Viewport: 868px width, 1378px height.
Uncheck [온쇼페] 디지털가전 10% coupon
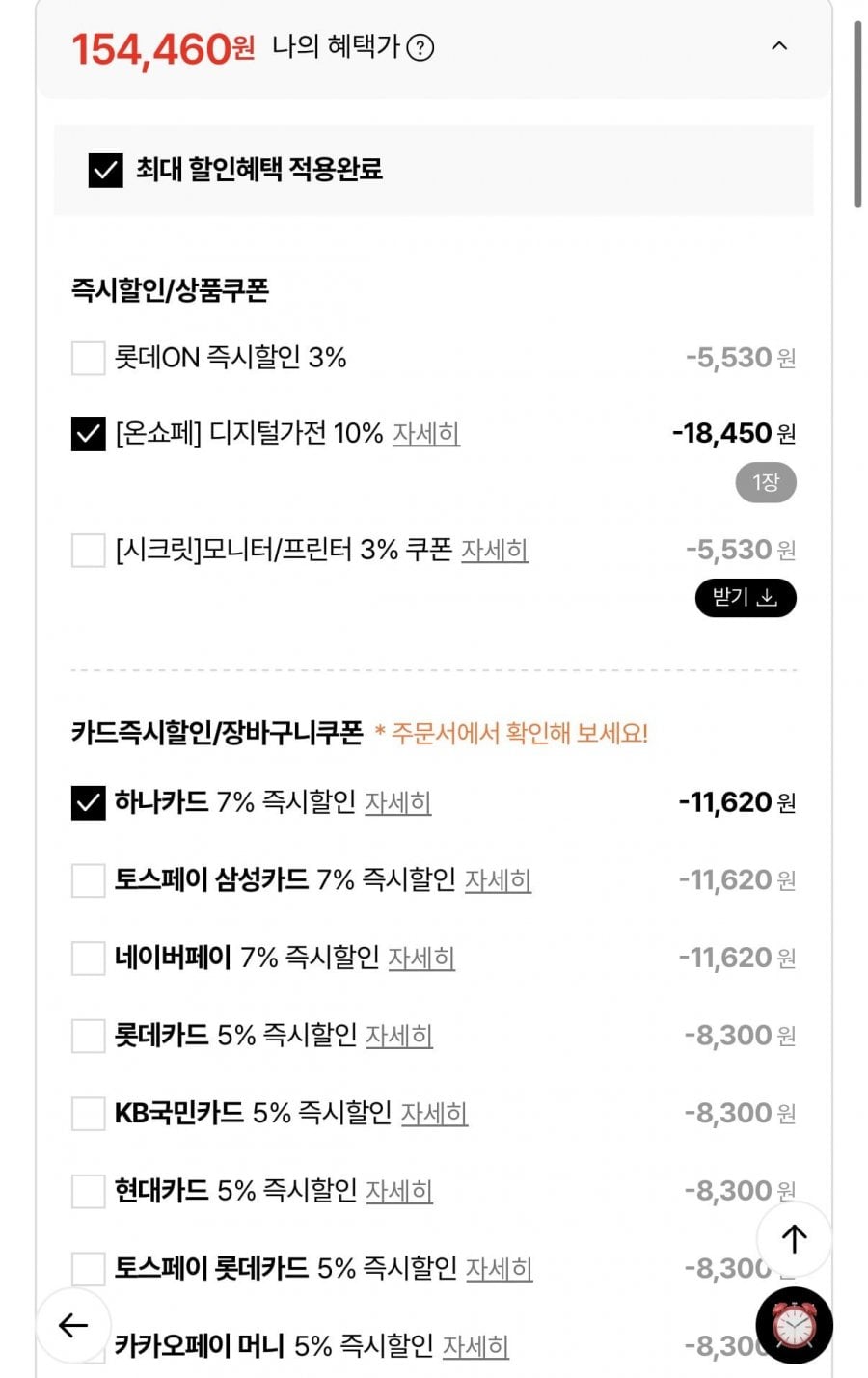point(88,434)
